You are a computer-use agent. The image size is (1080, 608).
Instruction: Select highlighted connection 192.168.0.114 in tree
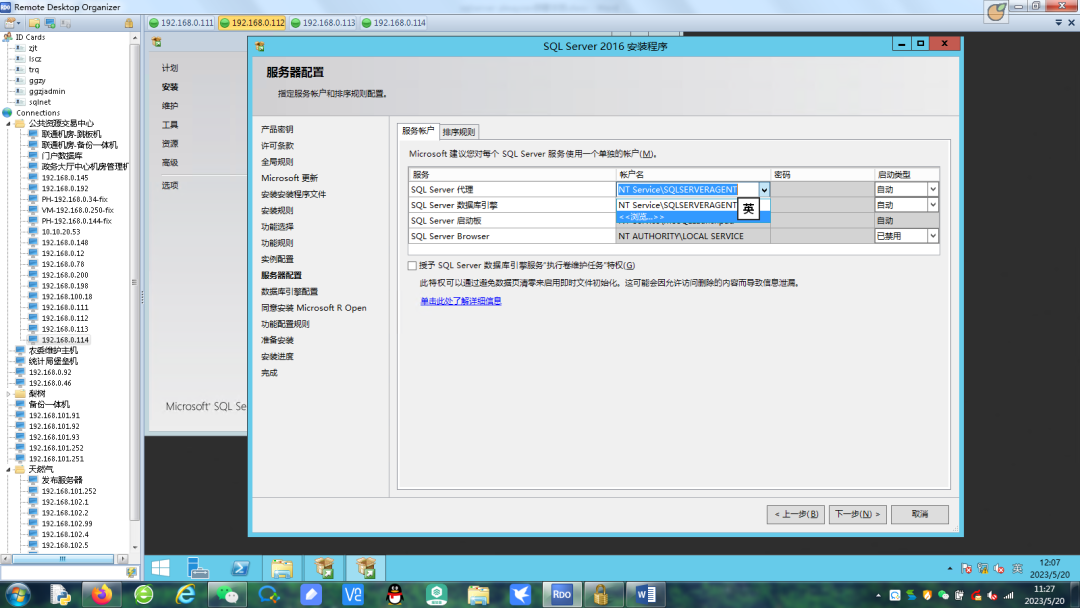[x=65, y=340]
